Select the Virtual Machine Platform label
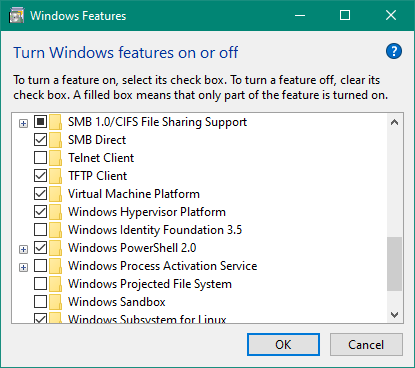This screenshot has height=368, width=415. [134, 194]
